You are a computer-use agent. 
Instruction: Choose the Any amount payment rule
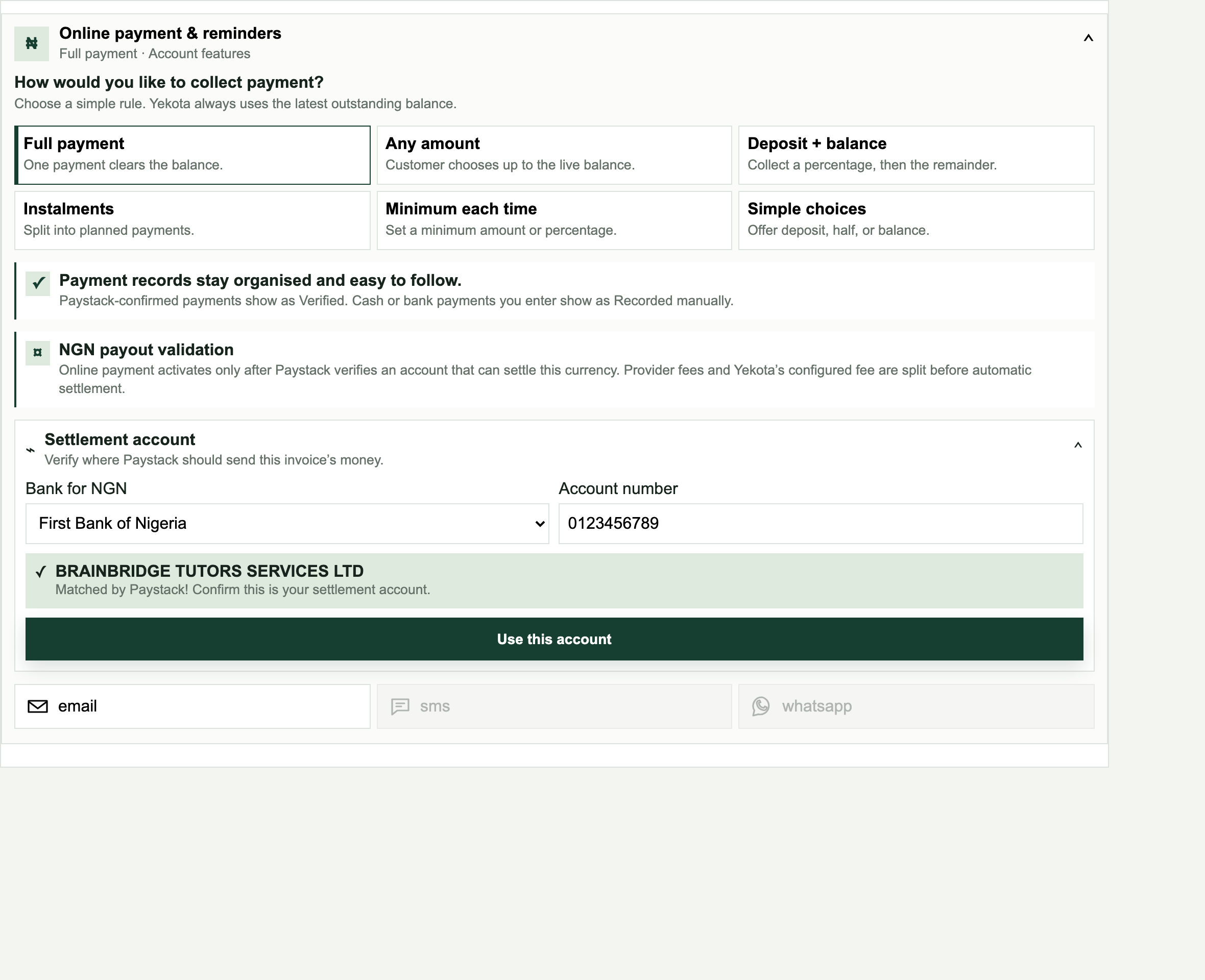click(x=554, y=155)
